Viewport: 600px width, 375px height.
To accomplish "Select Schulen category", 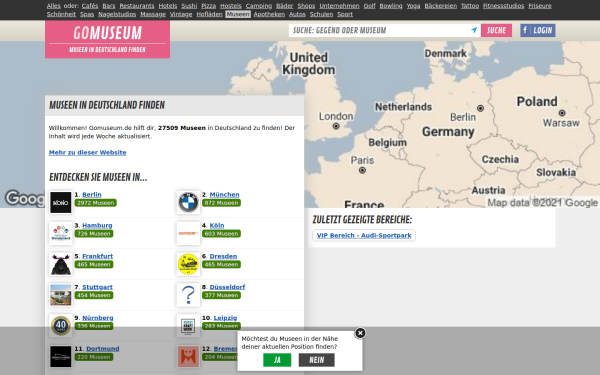I will tap(321, 14).
